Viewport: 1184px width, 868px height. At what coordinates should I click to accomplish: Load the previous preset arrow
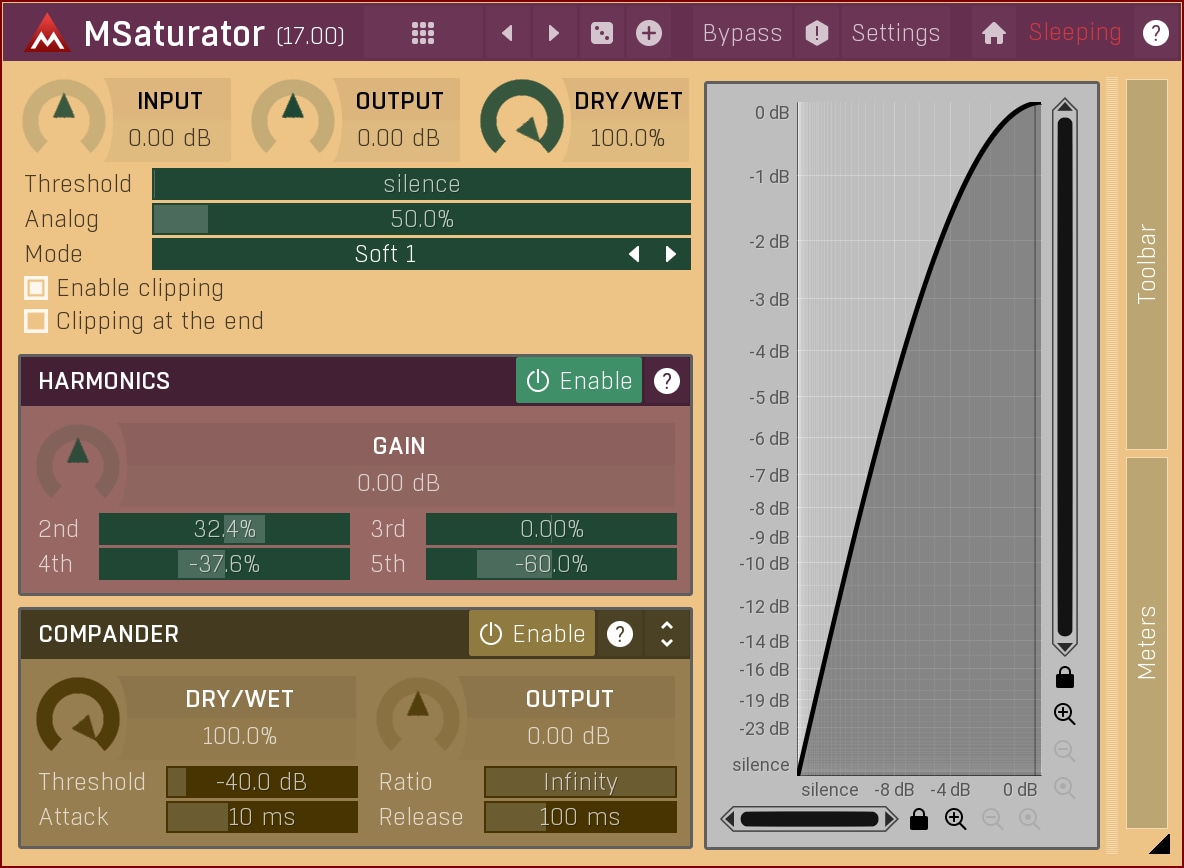507,33
